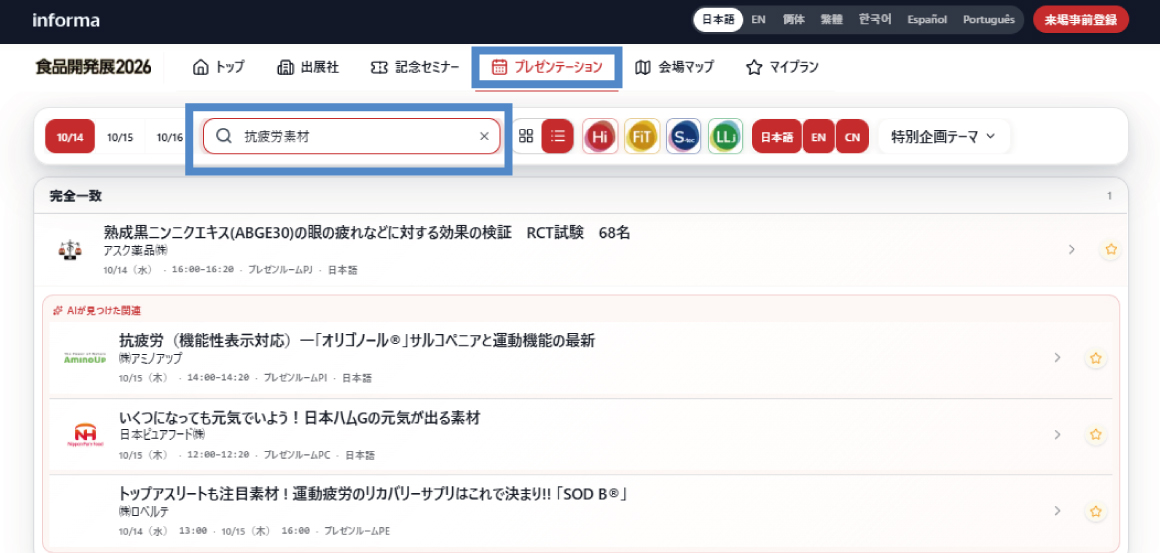The width and height of the screenshot is (1160, 553).
Task: Filter by the Hi exhibition icon
Action: pyautogui.click(x=600, y=136)
